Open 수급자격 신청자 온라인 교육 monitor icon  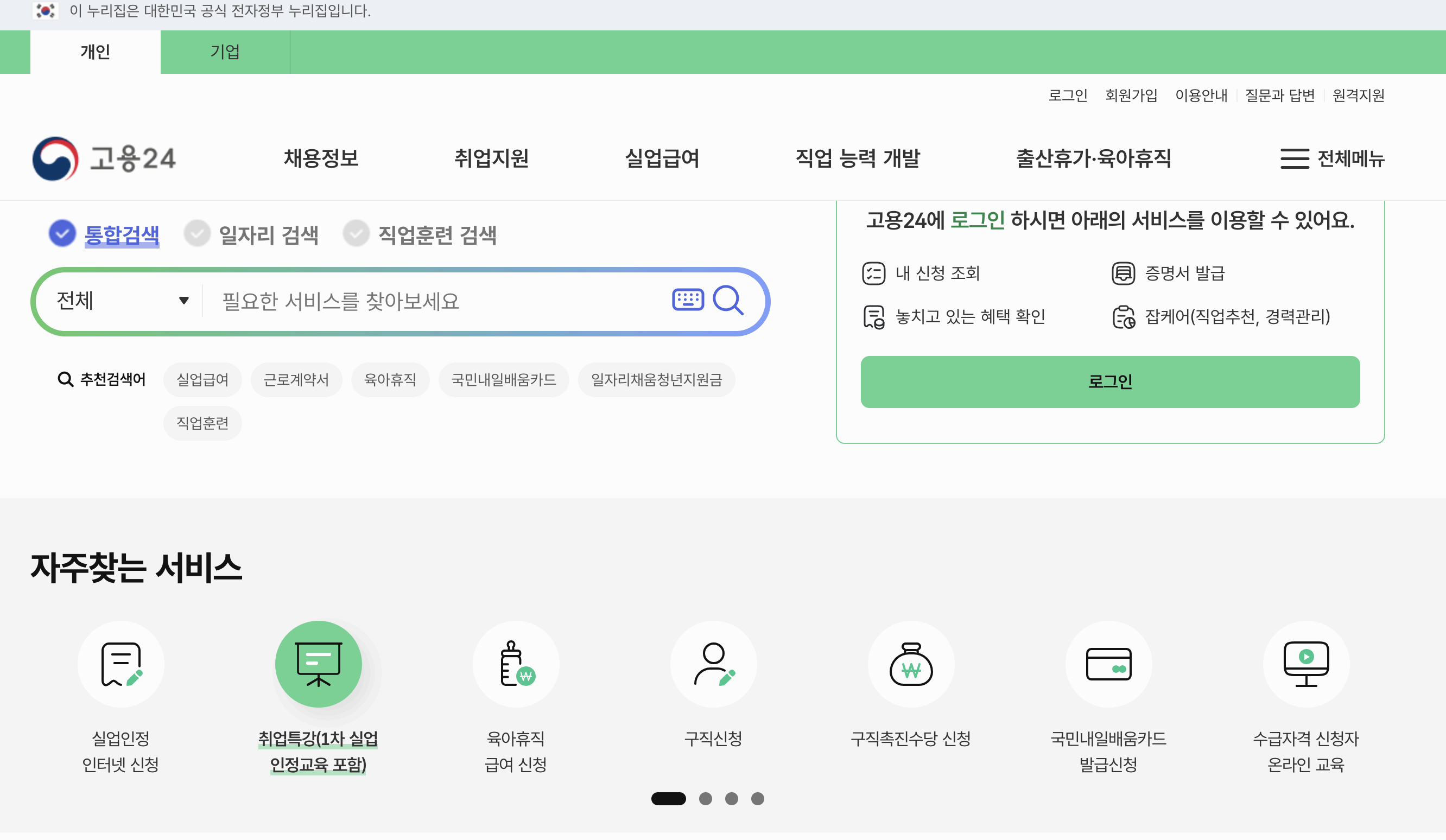tap(1306, 664)
